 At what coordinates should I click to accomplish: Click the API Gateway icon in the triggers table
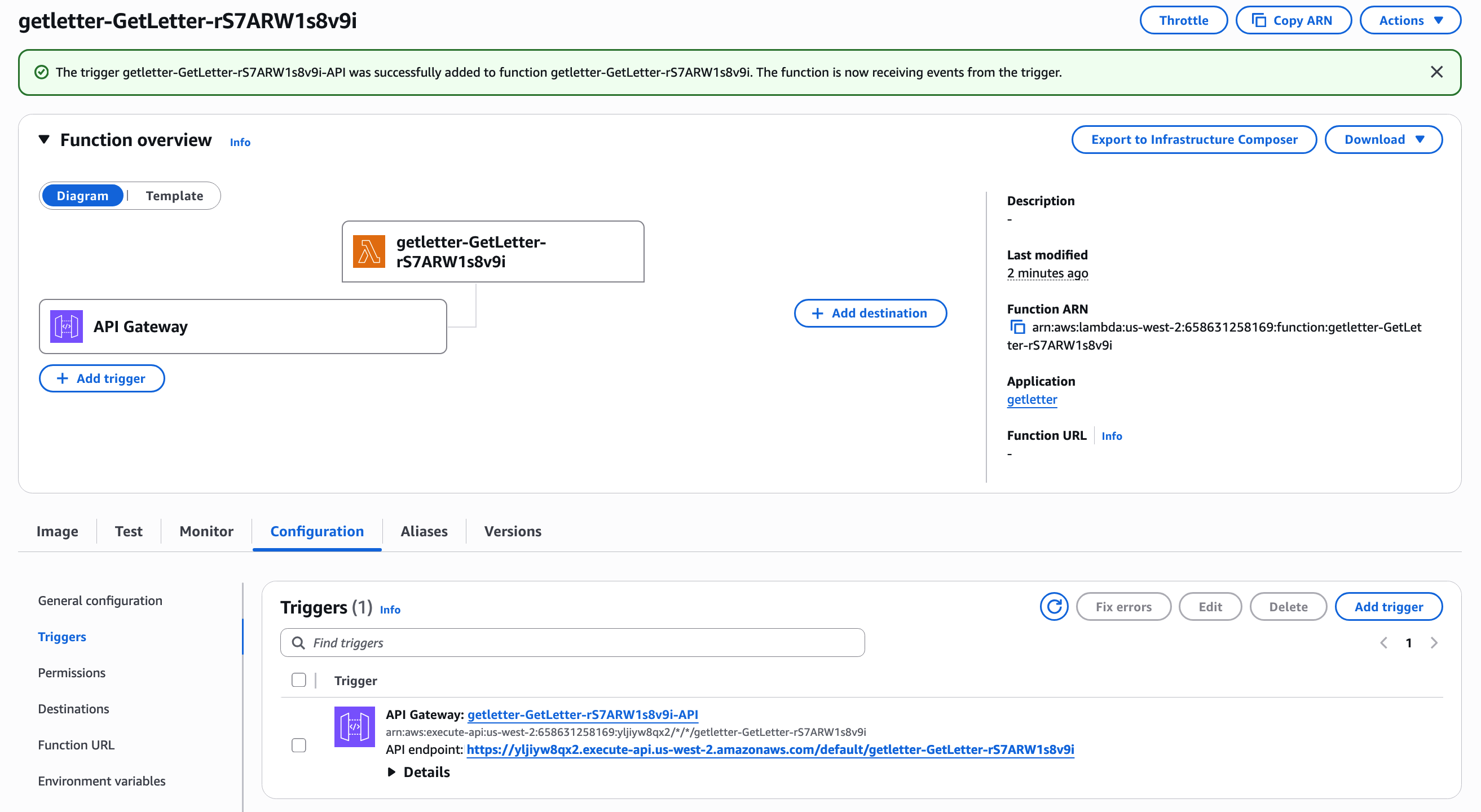pyautogui.click(x=354, y=726)
